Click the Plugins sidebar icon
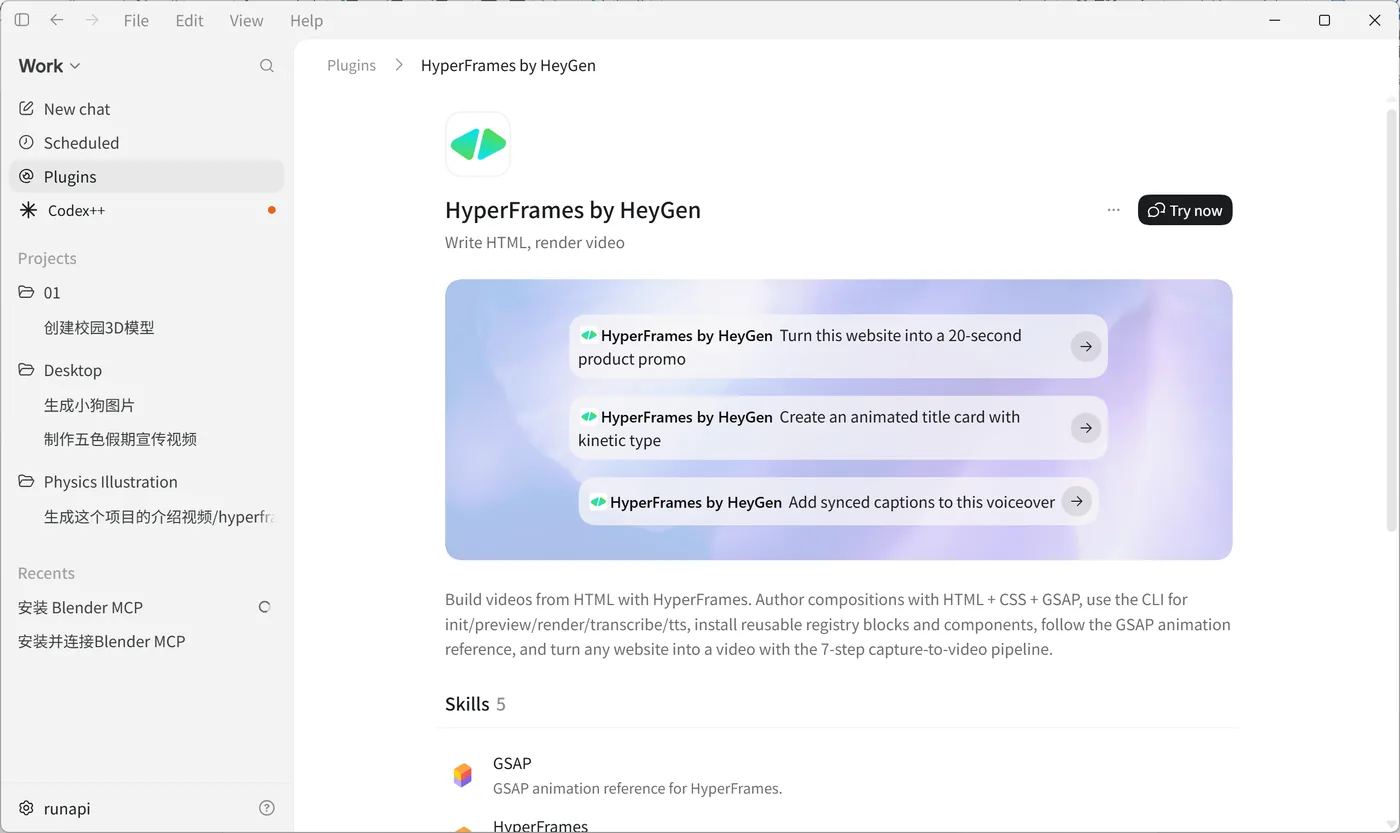This screenshot has height=833, width=1400. pyautogui.click(x=27, y=176)
